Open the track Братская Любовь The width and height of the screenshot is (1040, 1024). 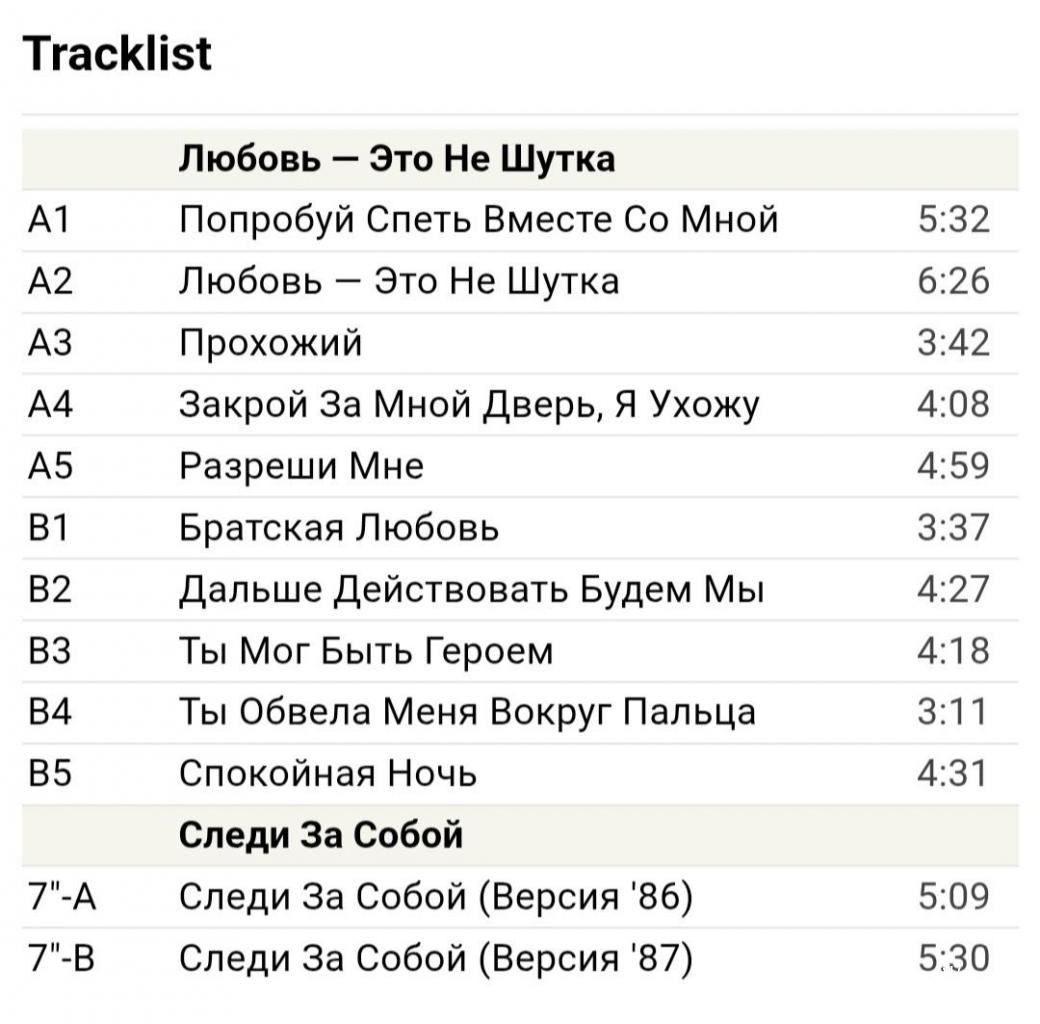pyautogui.click(x=339, y=527)
